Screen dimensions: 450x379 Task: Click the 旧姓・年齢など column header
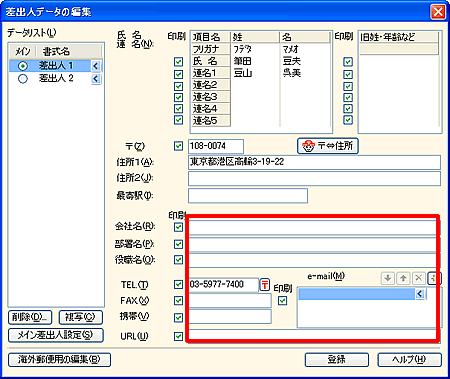[x=399, y=37]
